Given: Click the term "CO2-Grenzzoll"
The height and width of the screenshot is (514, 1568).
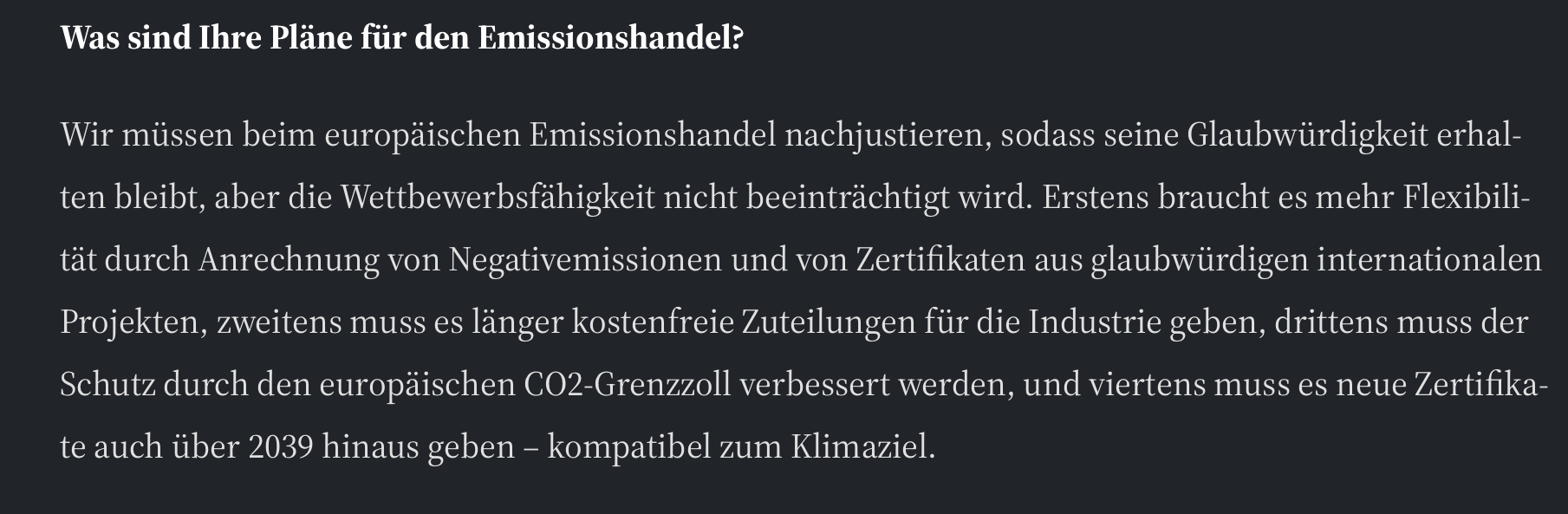Looking at the screenshot, I should pyautogui.click(x=628, y=384).
